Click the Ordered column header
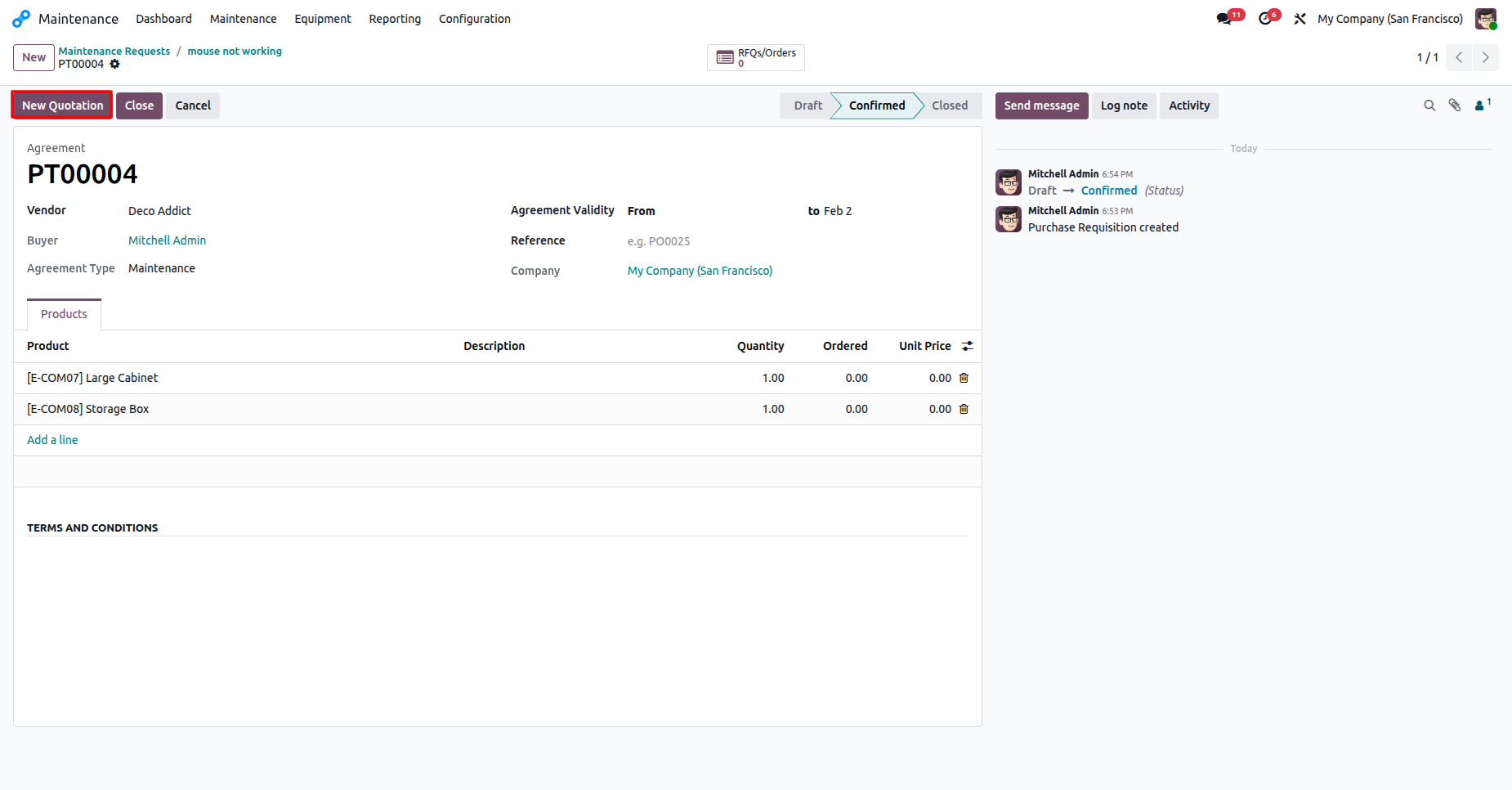1512x790 pixels. click(x=845, y=346)
